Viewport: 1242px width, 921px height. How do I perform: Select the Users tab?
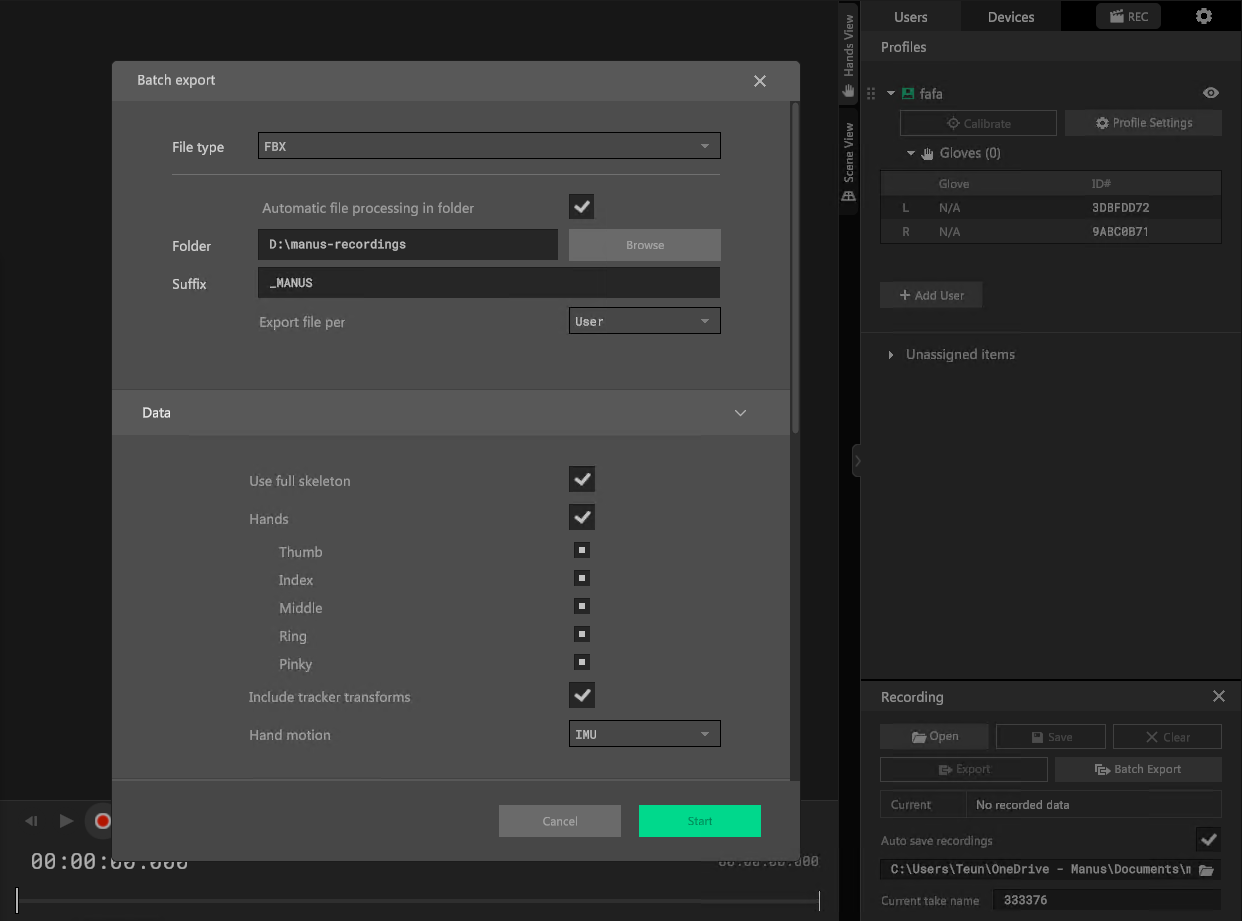910,16
